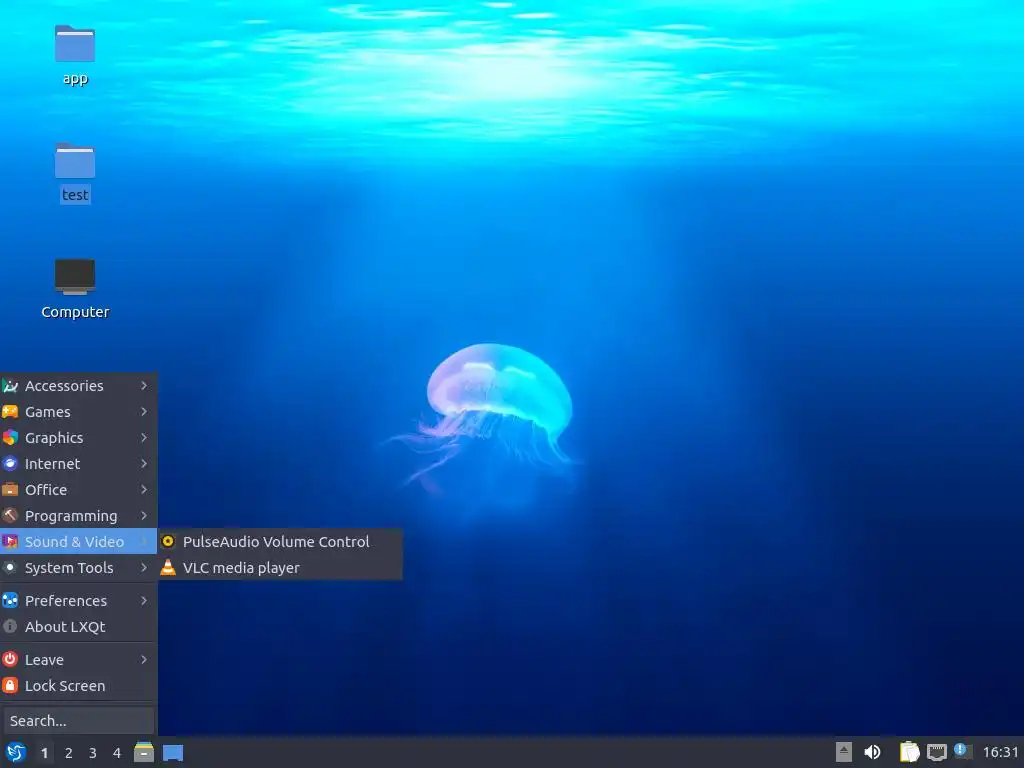This screenshot has width=1024, height=768.
Task: Click the Sound & Video category icon
Action: [10, 541]
